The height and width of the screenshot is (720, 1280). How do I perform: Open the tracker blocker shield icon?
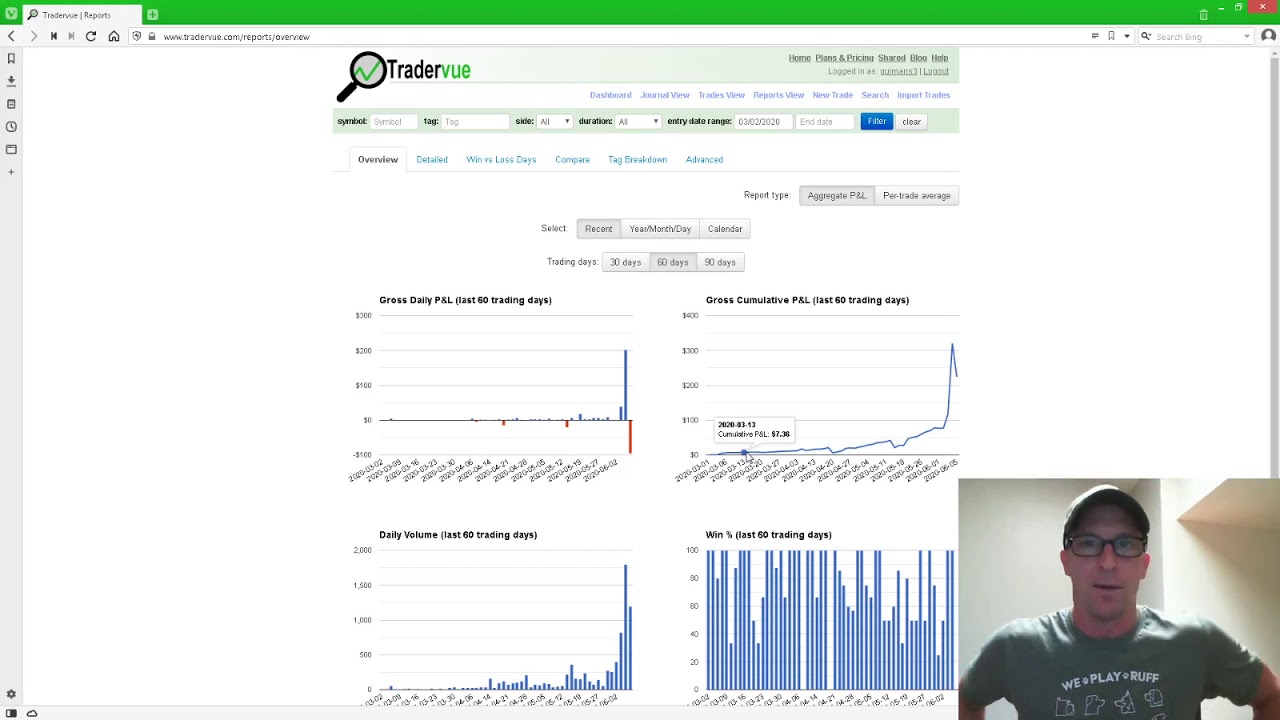(137, 36)
